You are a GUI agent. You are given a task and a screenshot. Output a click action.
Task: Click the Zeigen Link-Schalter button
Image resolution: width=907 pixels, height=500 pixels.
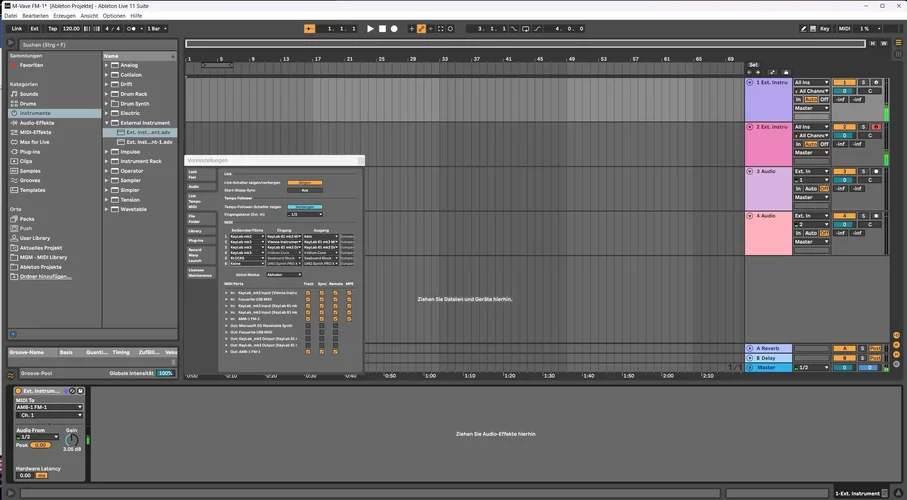point(305,183)
